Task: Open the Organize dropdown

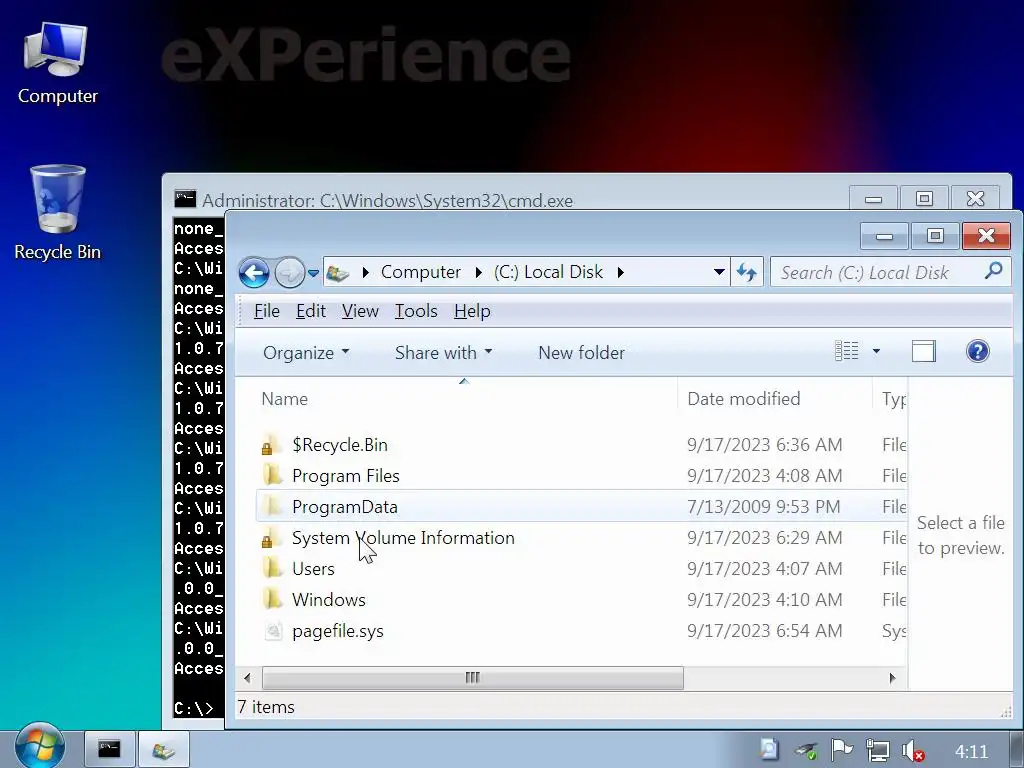Action: click(306, 353)
